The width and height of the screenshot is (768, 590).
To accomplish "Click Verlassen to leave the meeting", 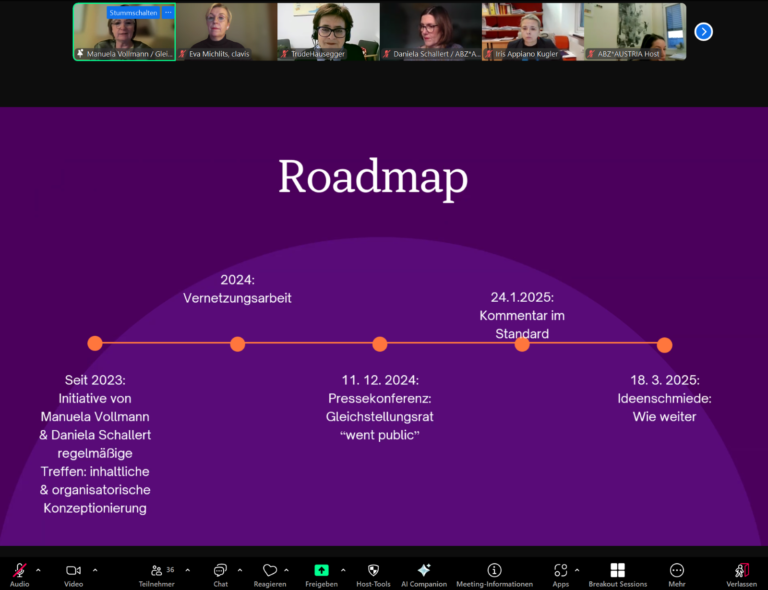I will tap(741, 570).
